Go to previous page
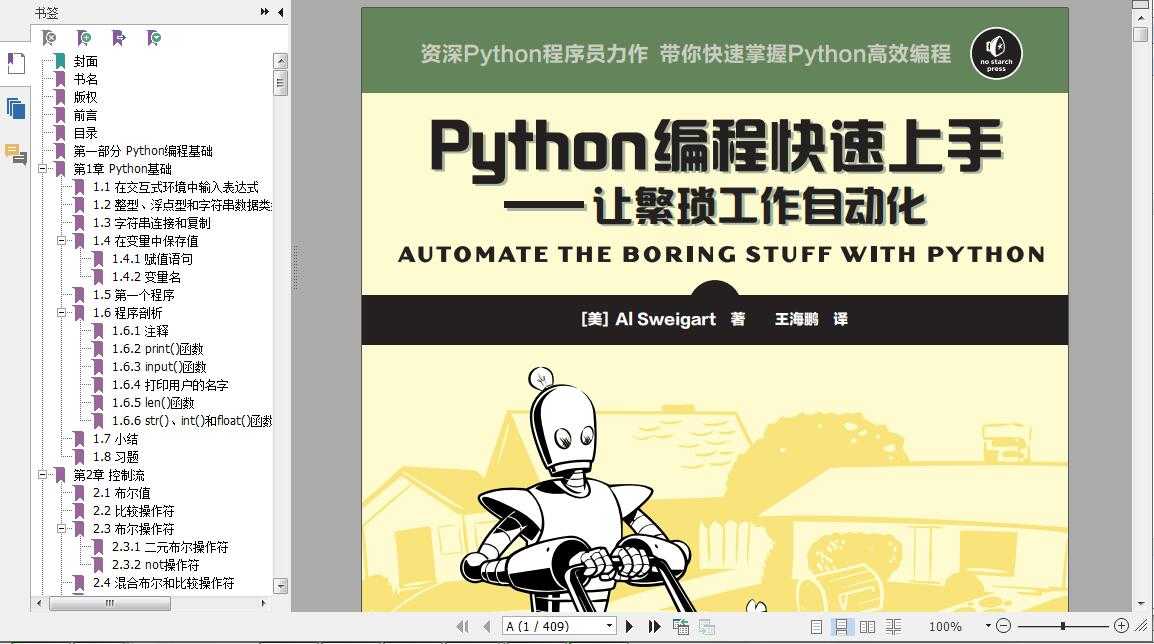Viewport: 1154px width, 644px height. coord(486,626)
